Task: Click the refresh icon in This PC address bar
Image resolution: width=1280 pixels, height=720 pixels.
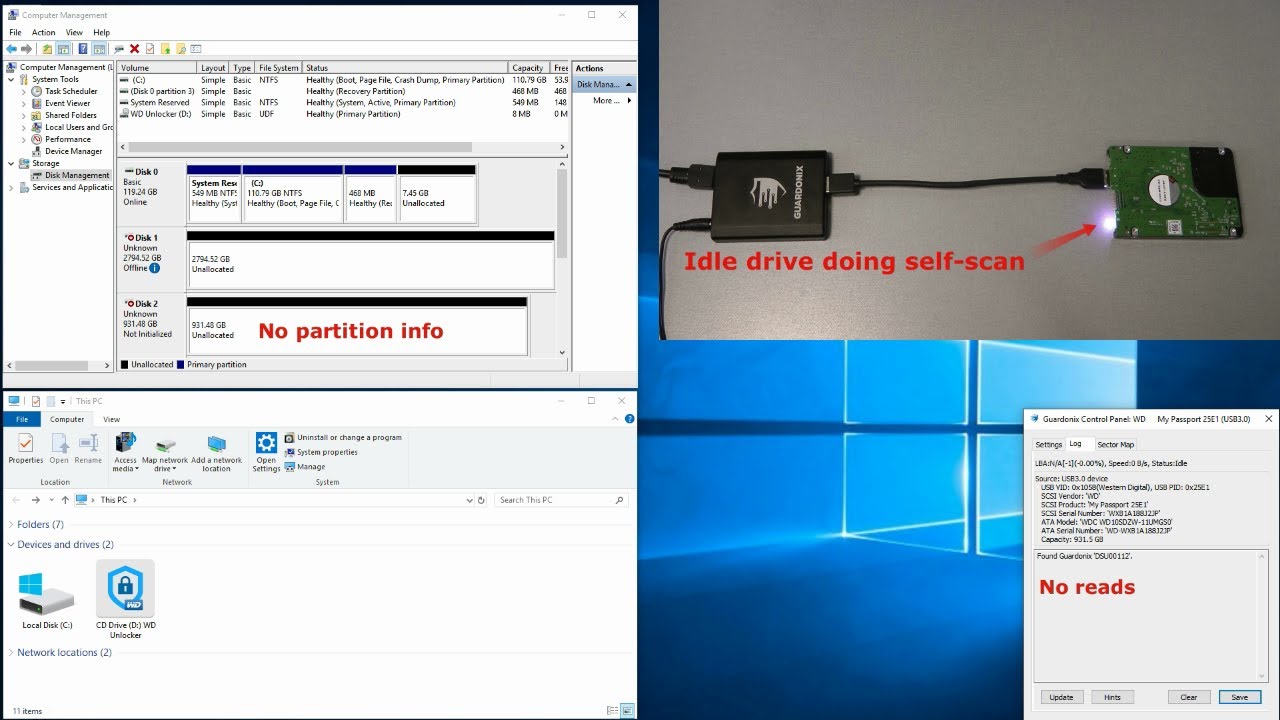Action: pyautogui.click(x=481, y=500)
